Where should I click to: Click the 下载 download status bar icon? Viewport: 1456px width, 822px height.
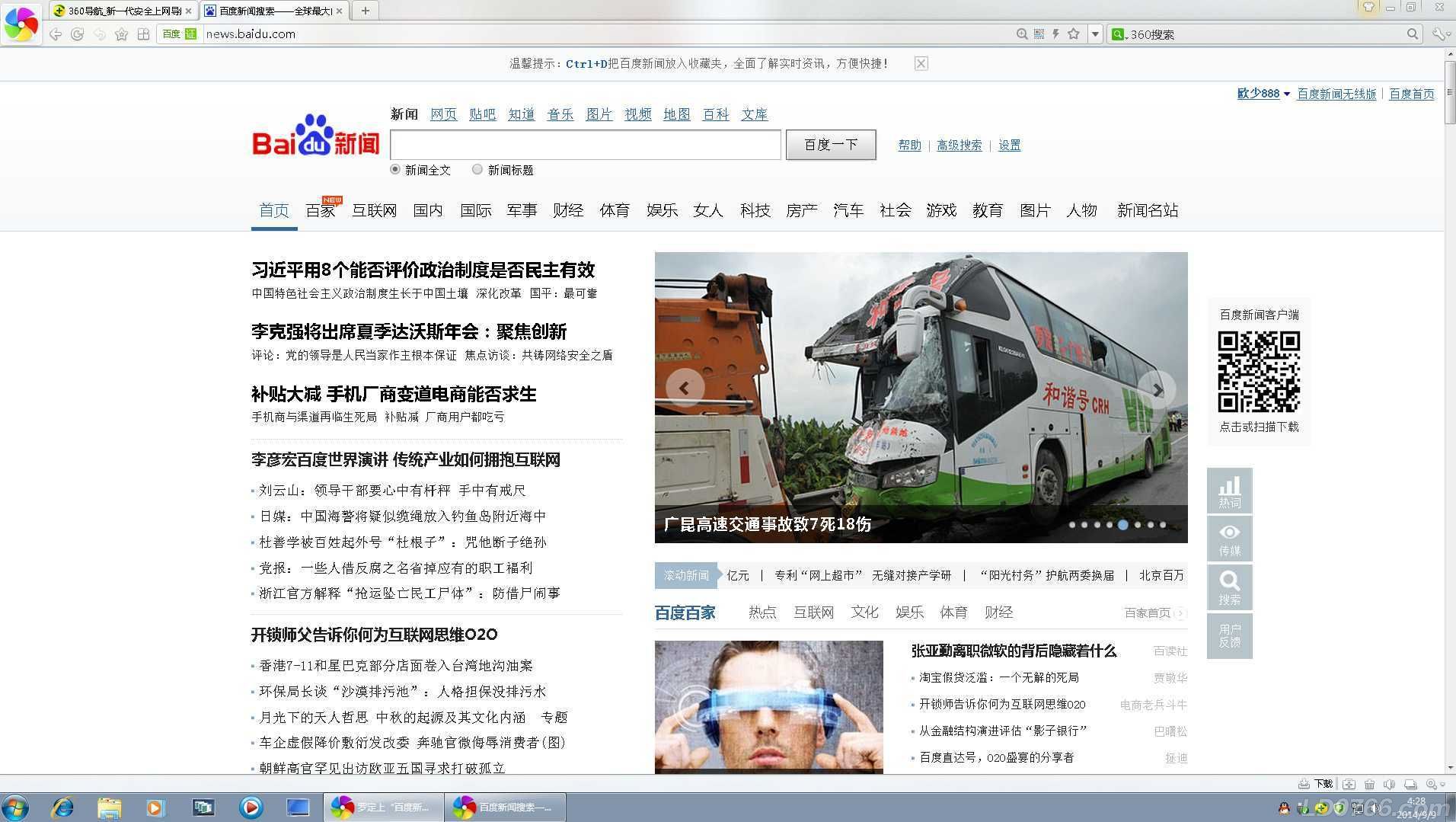click(1315, 783)
